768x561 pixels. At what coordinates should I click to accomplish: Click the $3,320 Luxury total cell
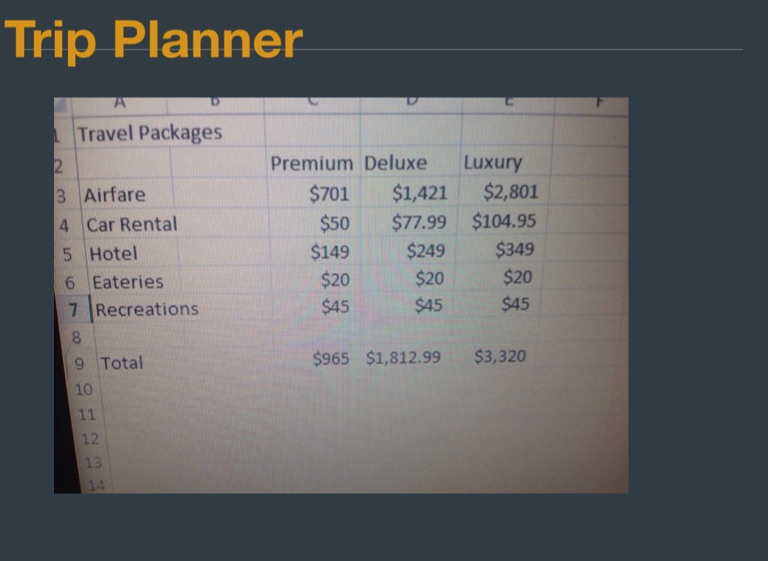500,355
